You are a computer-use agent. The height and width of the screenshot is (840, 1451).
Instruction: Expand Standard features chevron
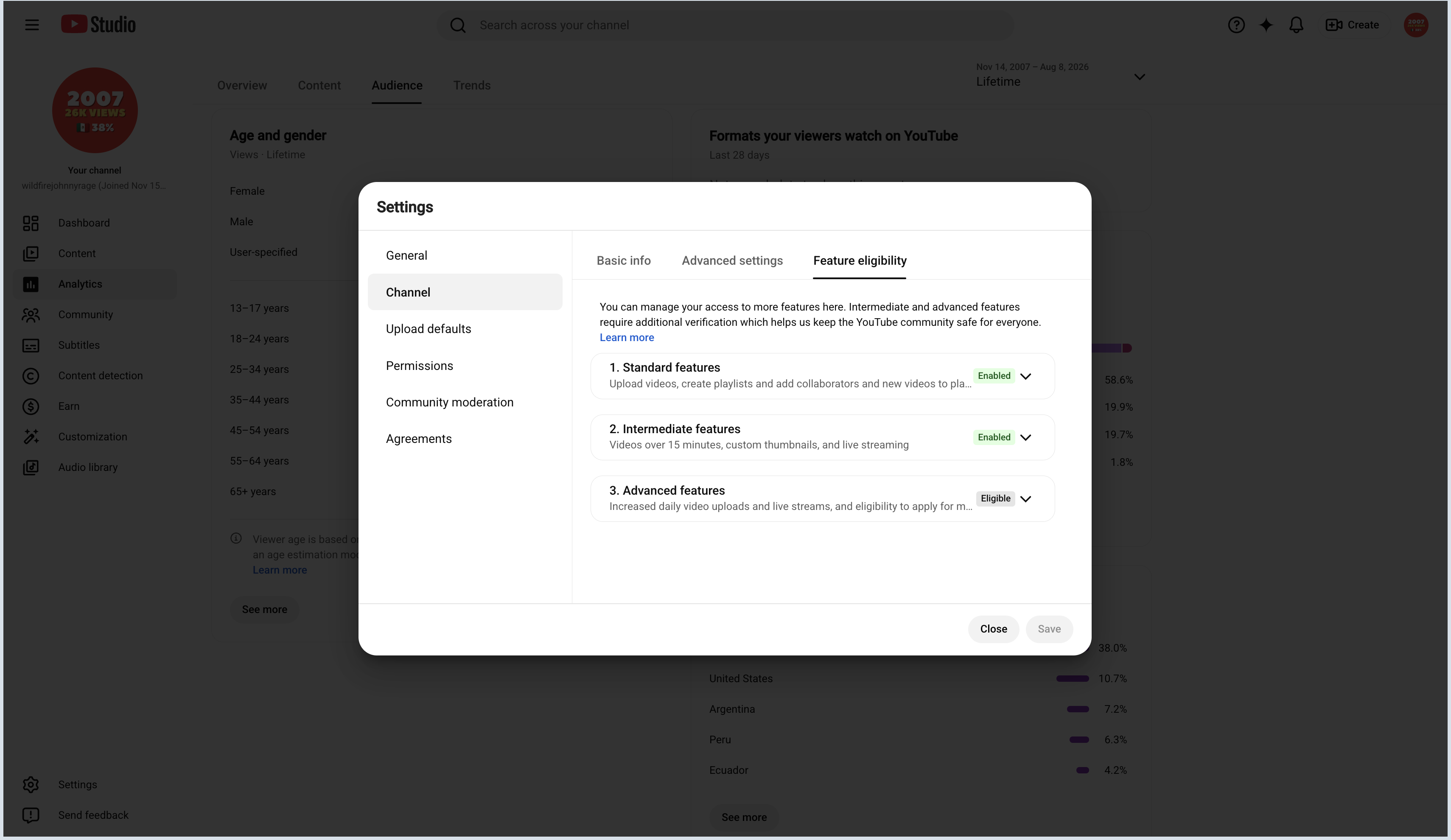coord(1025,376)
